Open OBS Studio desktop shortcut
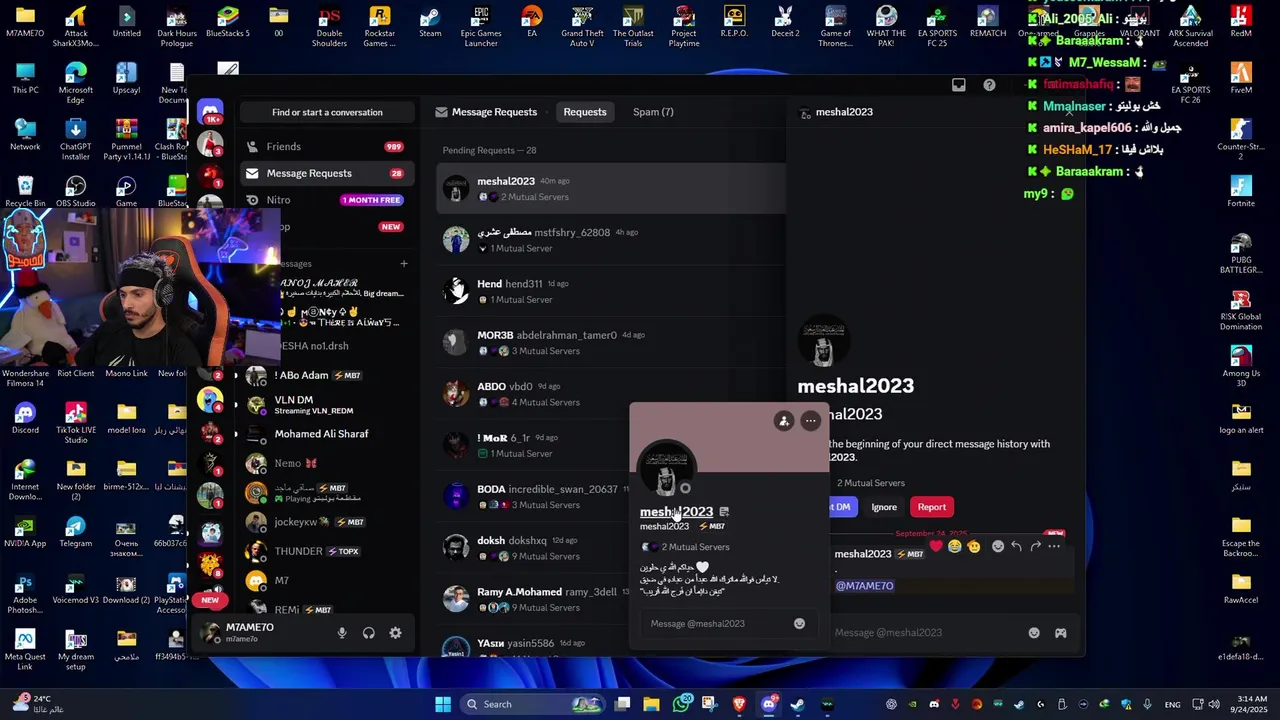 tap(76, 192)
